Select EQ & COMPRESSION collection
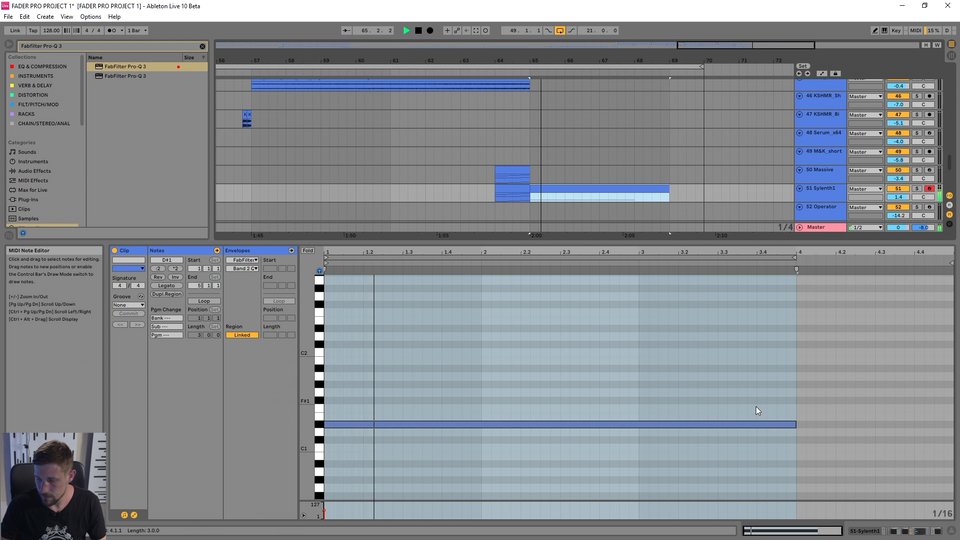This screenshot has height=540, width=960. pyautogui.click(x=42, y=66)
